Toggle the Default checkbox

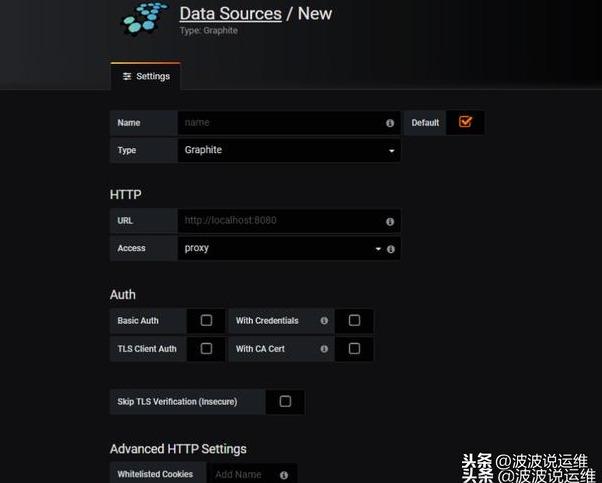point(465,122)
